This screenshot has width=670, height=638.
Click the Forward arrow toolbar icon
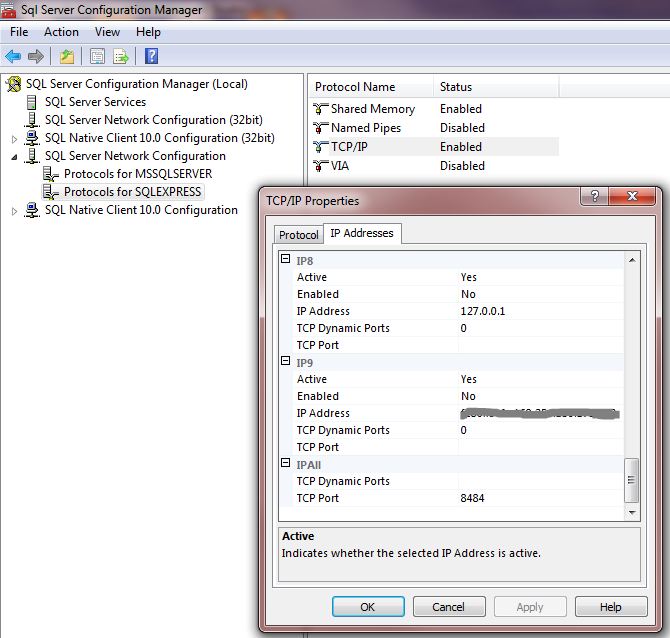pos(35,56)
